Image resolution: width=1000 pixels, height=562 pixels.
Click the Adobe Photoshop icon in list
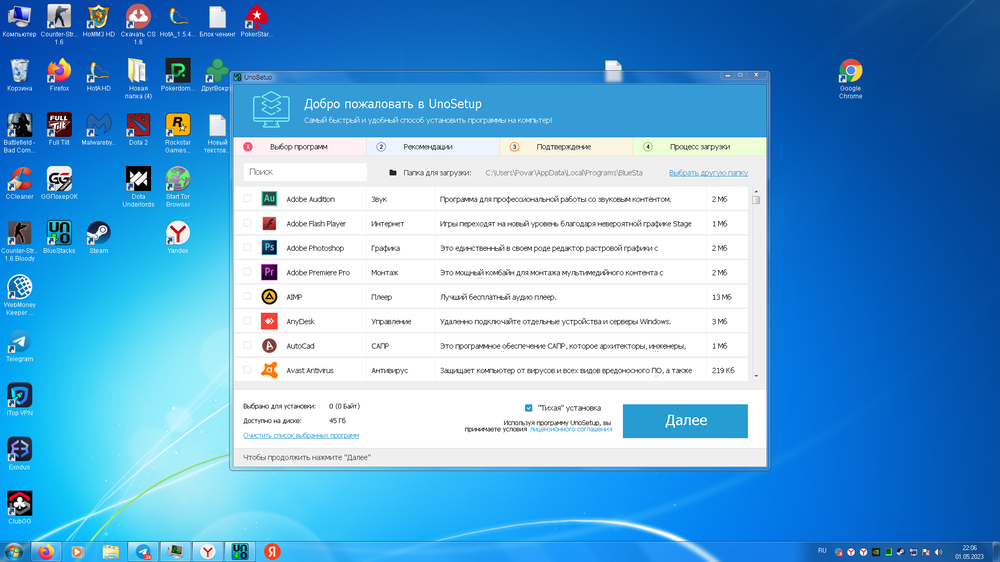[269, 247]
